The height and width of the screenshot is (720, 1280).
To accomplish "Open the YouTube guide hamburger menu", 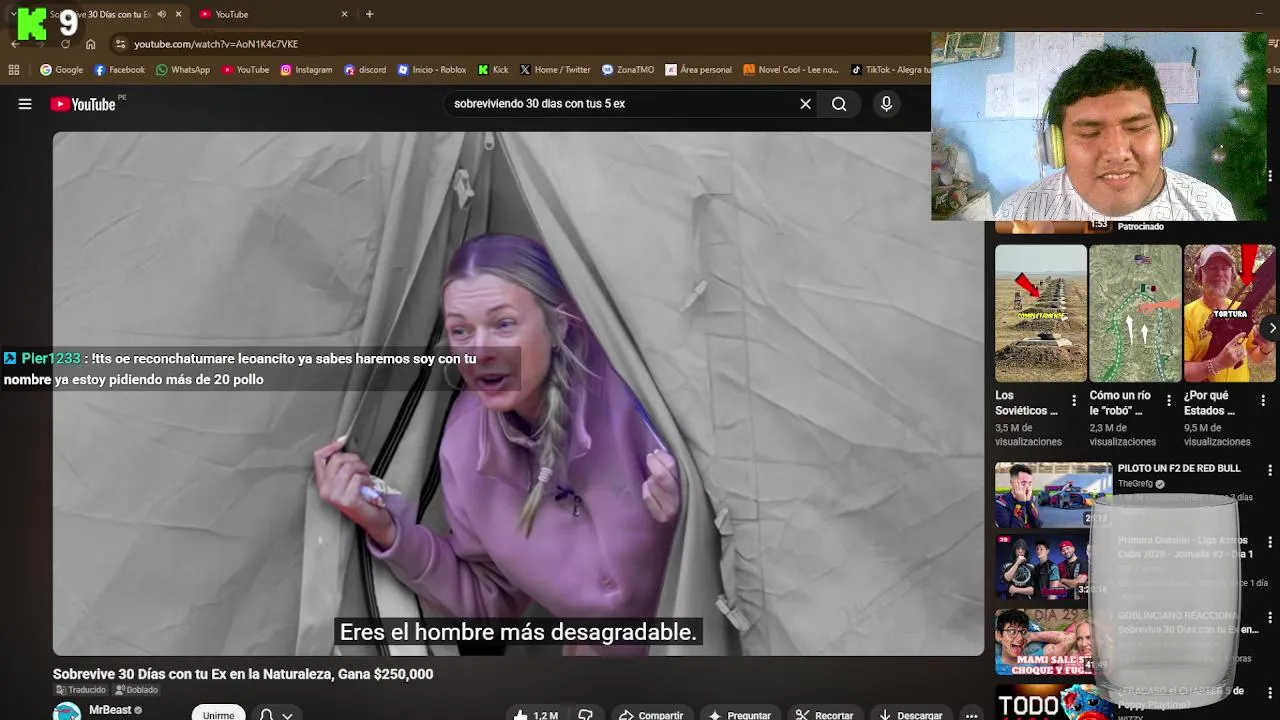I will (x=25, y=104).
